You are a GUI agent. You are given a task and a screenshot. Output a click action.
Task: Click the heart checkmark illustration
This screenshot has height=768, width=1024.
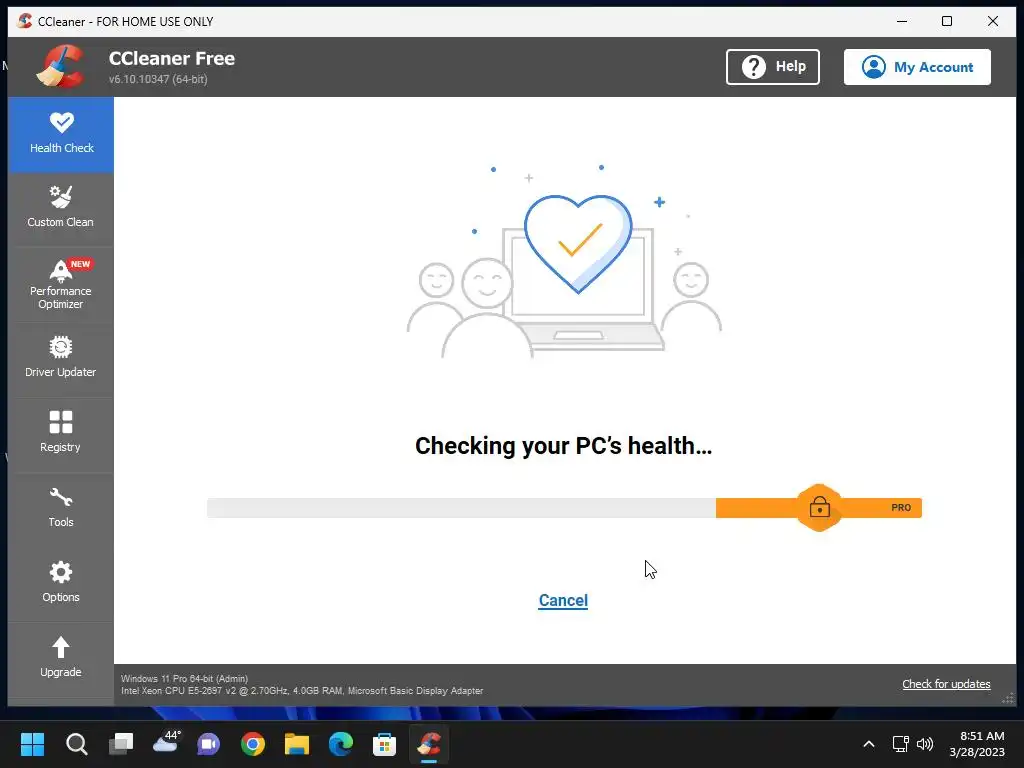point(578,244)
